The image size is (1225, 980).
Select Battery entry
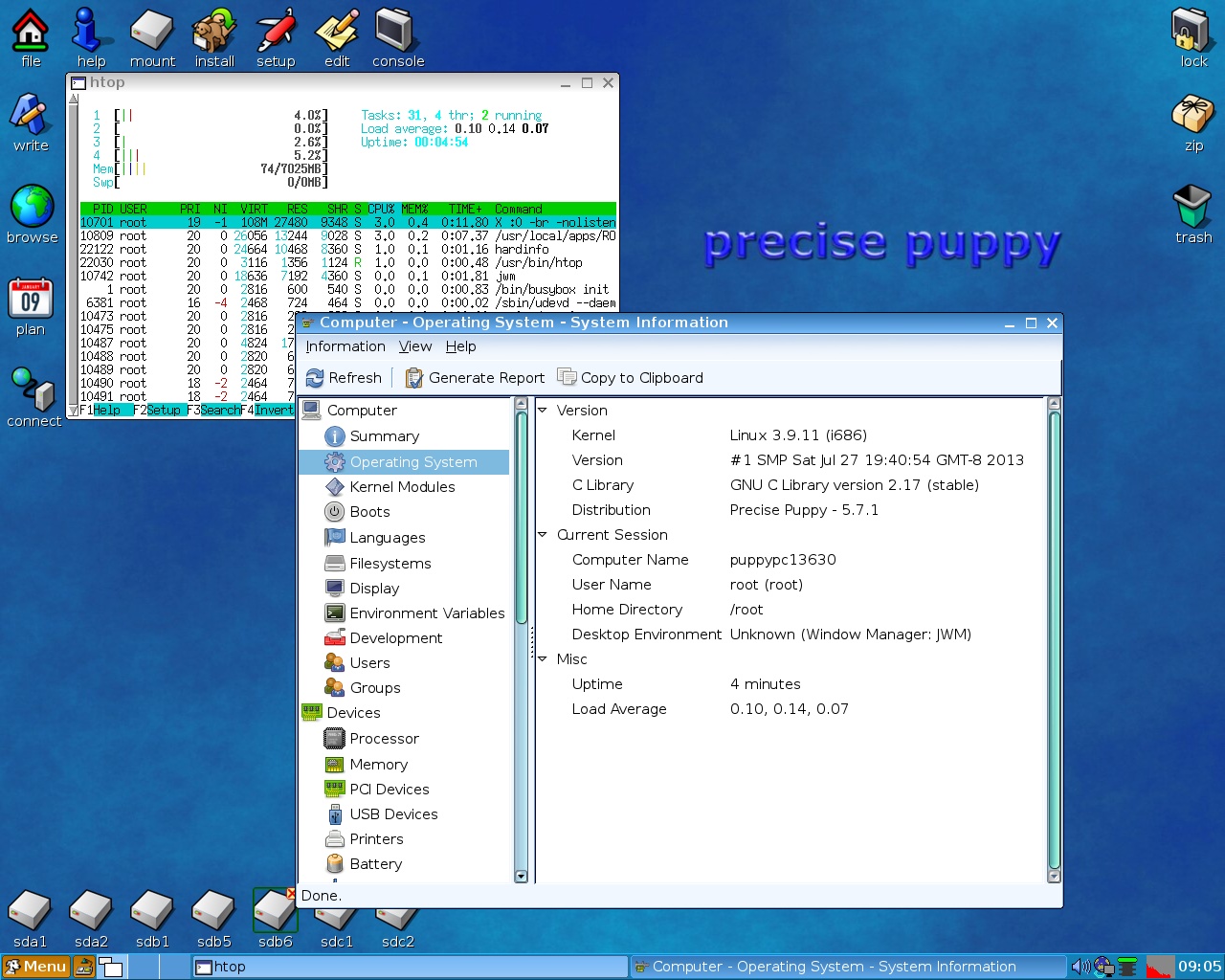375,864
